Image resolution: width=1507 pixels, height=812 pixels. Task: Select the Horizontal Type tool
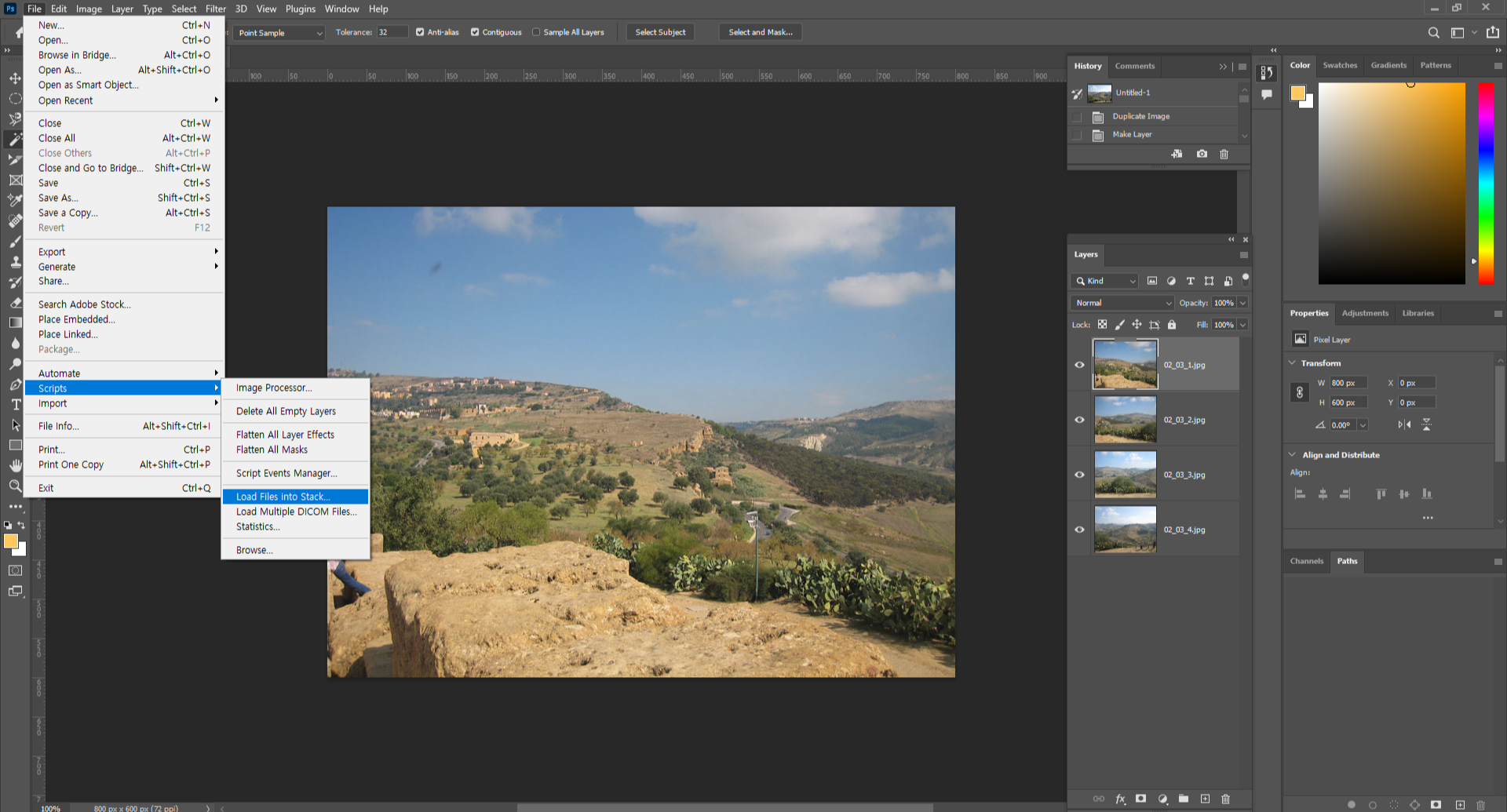(x=15, y=405)
